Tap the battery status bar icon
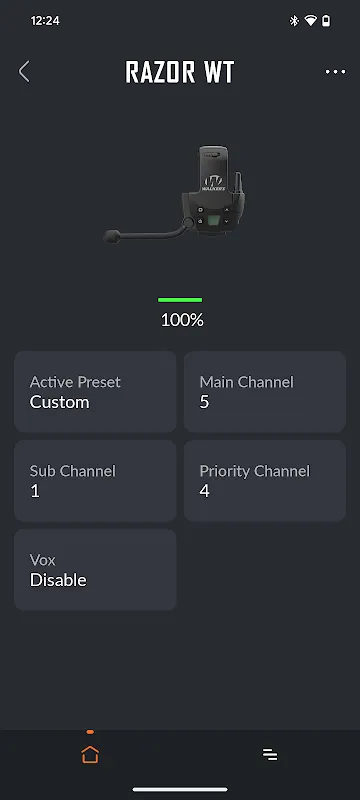The image size is (360, 800). [326, 21]
